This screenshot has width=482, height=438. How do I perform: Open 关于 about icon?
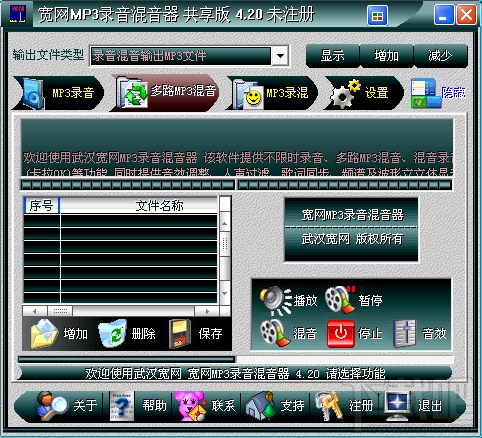pyautogui.click(x=52, y=406)
